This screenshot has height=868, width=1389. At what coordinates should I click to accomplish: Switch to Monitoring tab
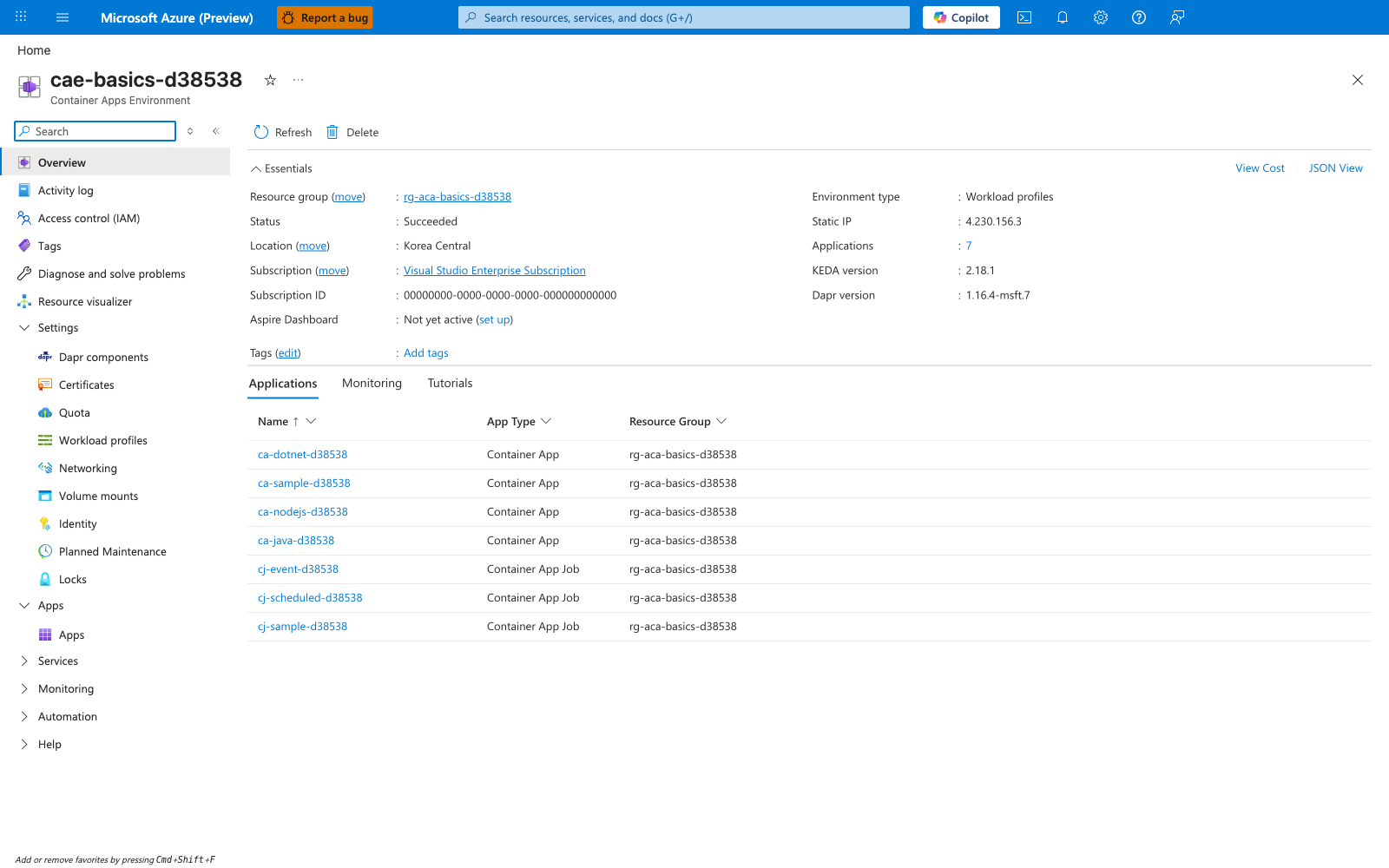[372, 383]
